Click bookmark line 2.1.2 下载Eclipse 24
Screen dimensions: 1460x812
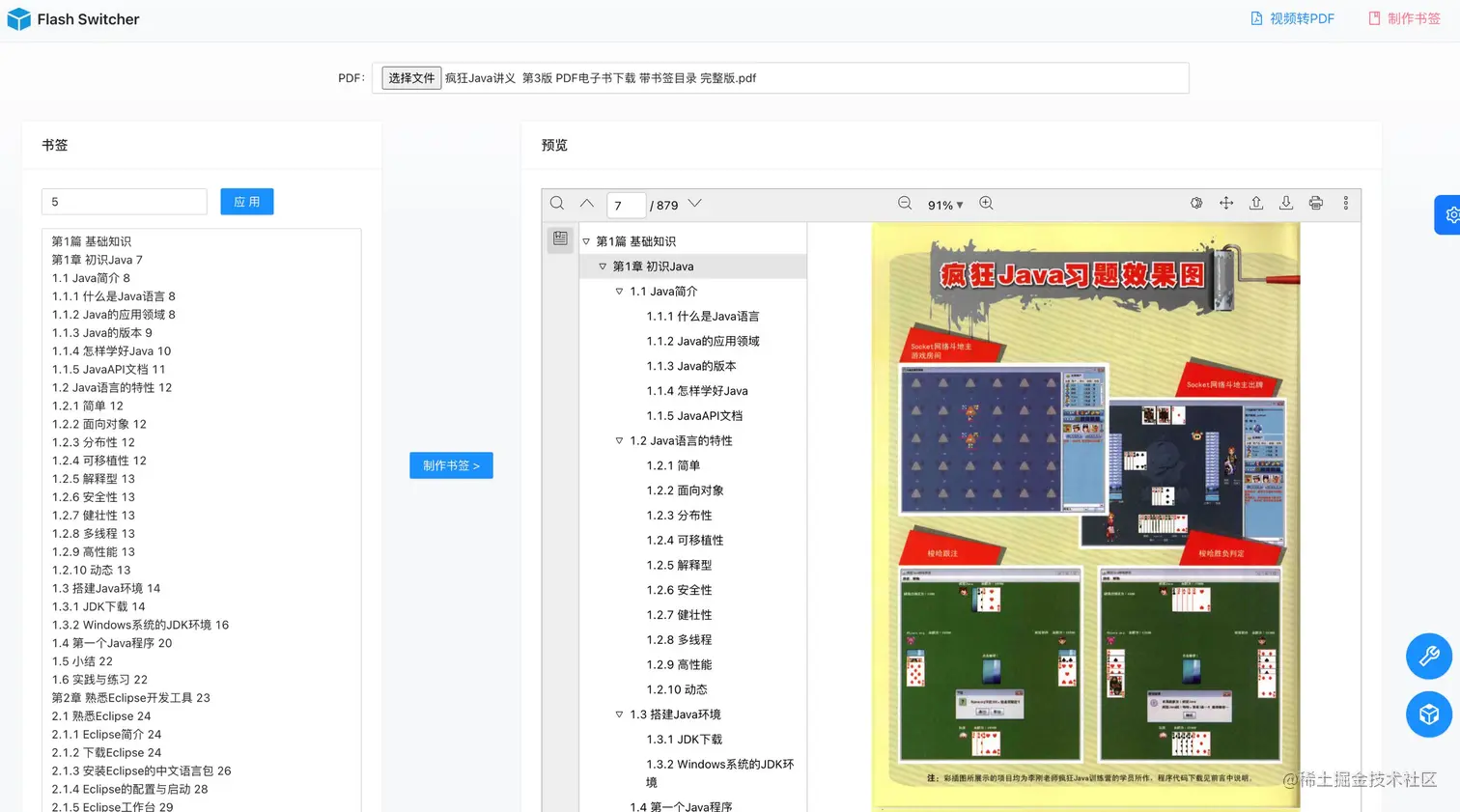pyautogui.click(x=106, y=753)
